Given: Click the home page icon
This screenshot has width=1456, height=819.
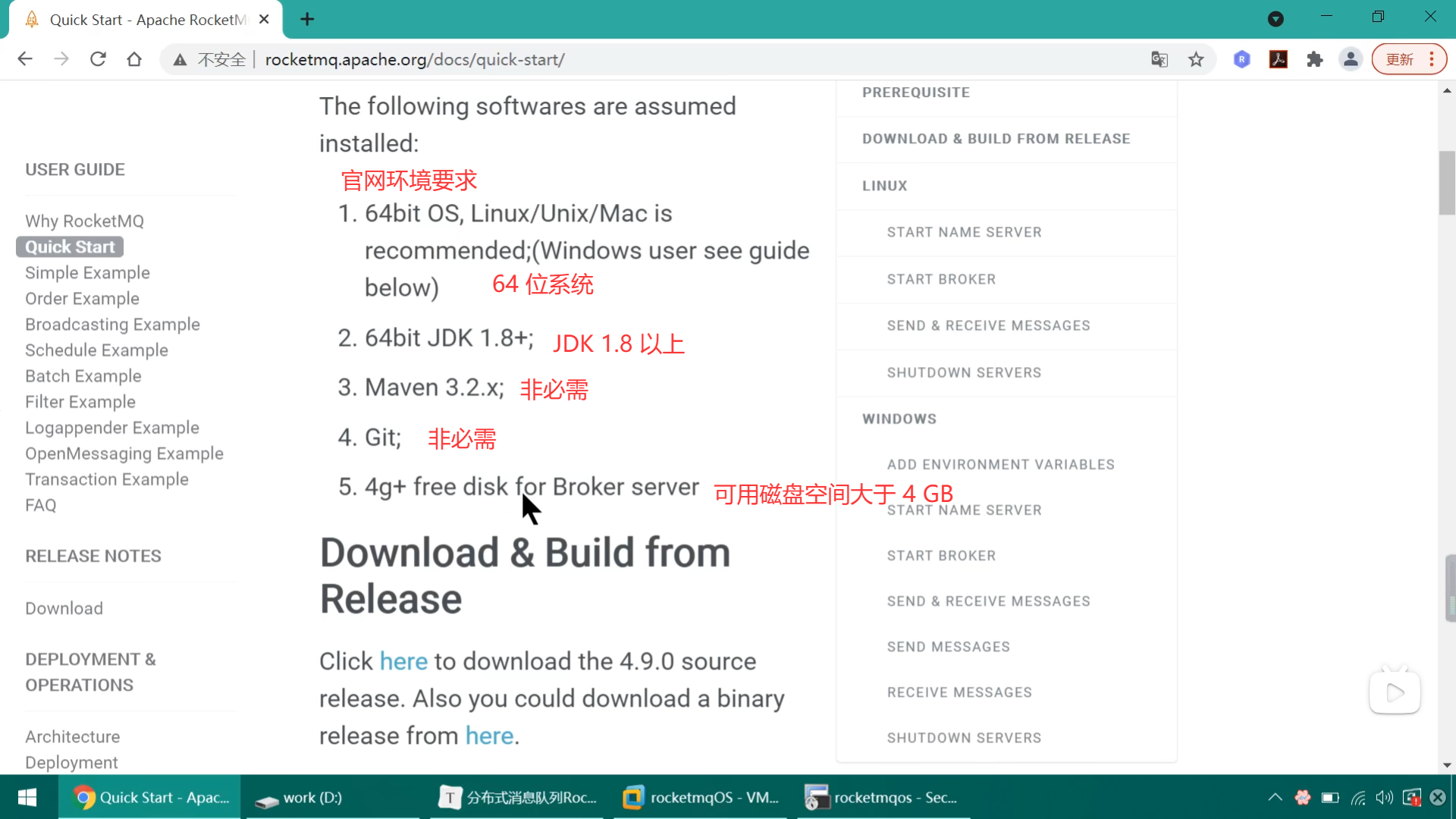Looking at the screenshot, I should (134, 59).
